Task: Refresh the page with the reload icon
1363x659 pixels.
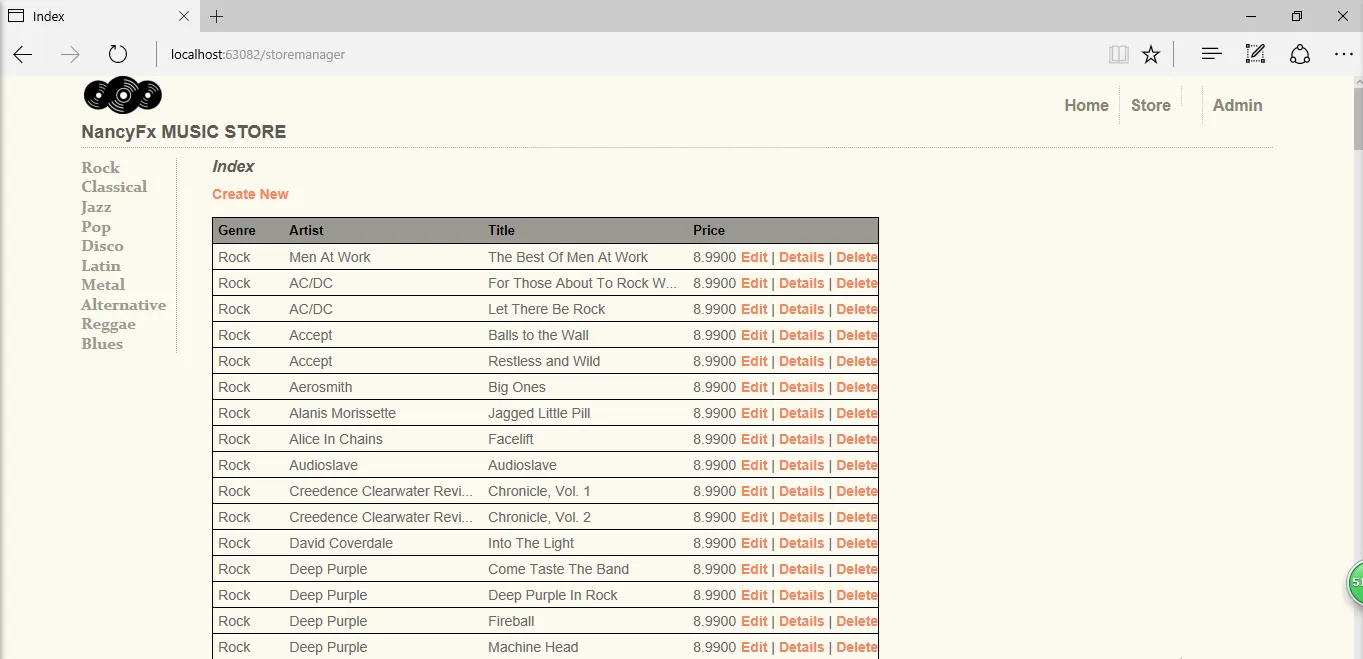Action: tap(118, 54)
